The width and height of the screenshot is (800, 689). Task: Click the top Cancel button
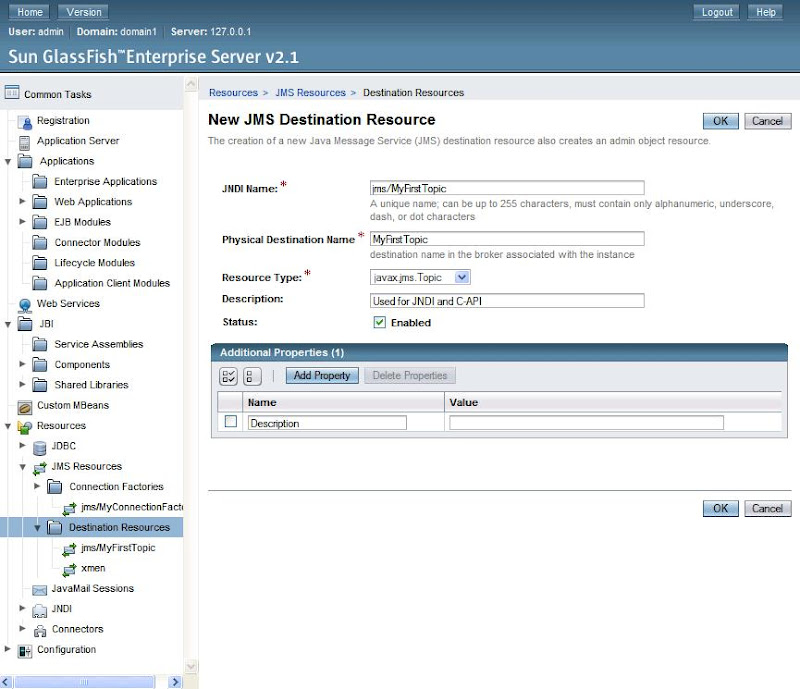tap(767, 121)
